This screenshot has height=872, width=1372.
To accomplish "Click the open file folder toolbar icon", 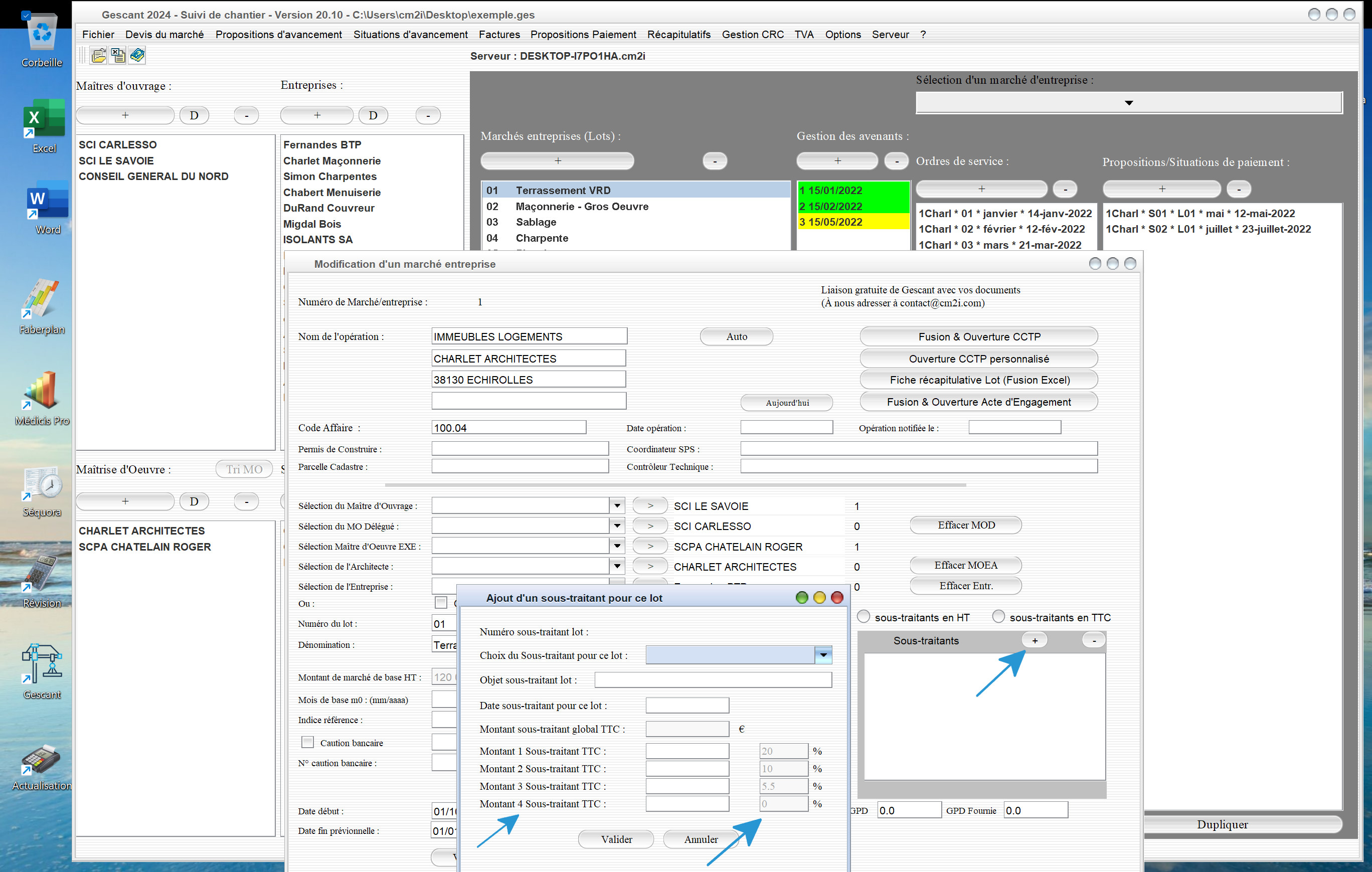I will tap(99, 55).
